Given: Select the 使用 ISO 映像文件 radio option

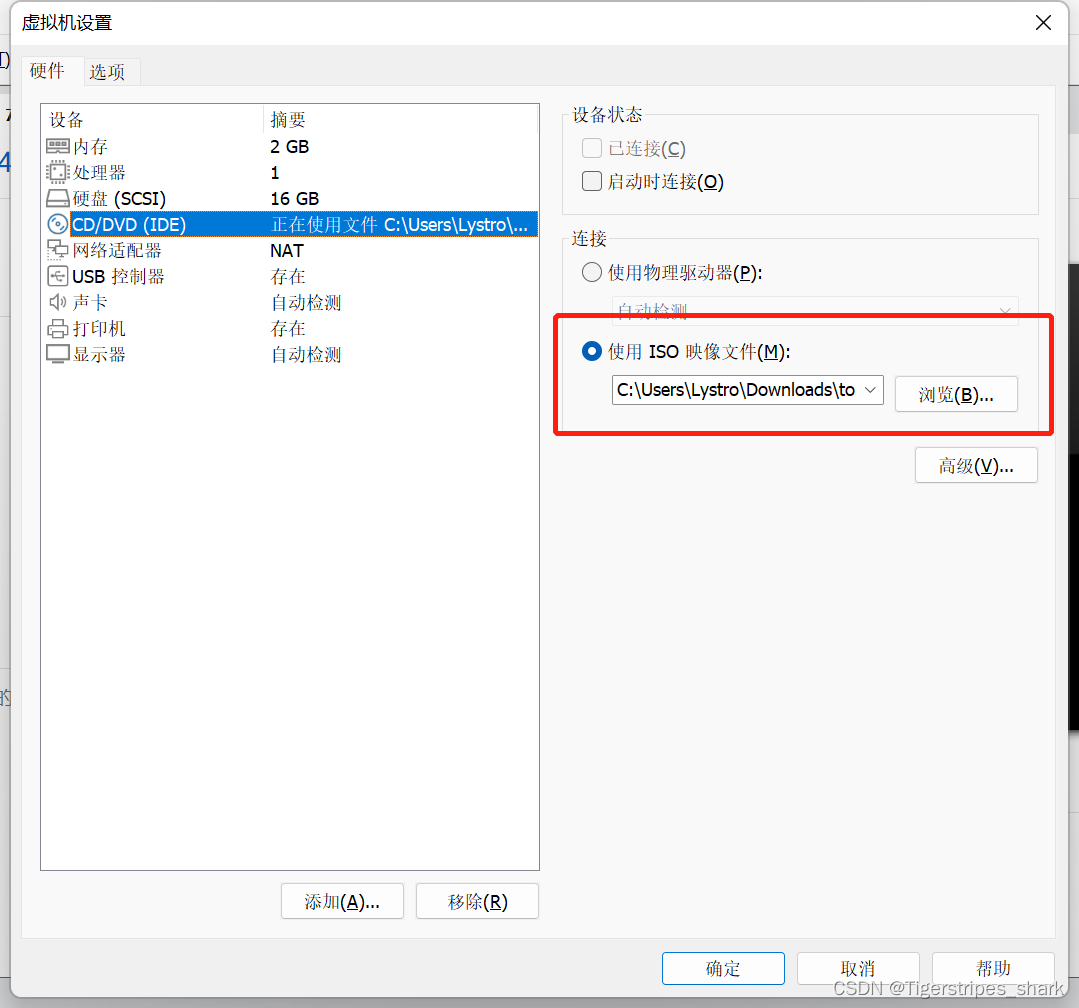Looking at the screenshot, I should pos(591,351).
